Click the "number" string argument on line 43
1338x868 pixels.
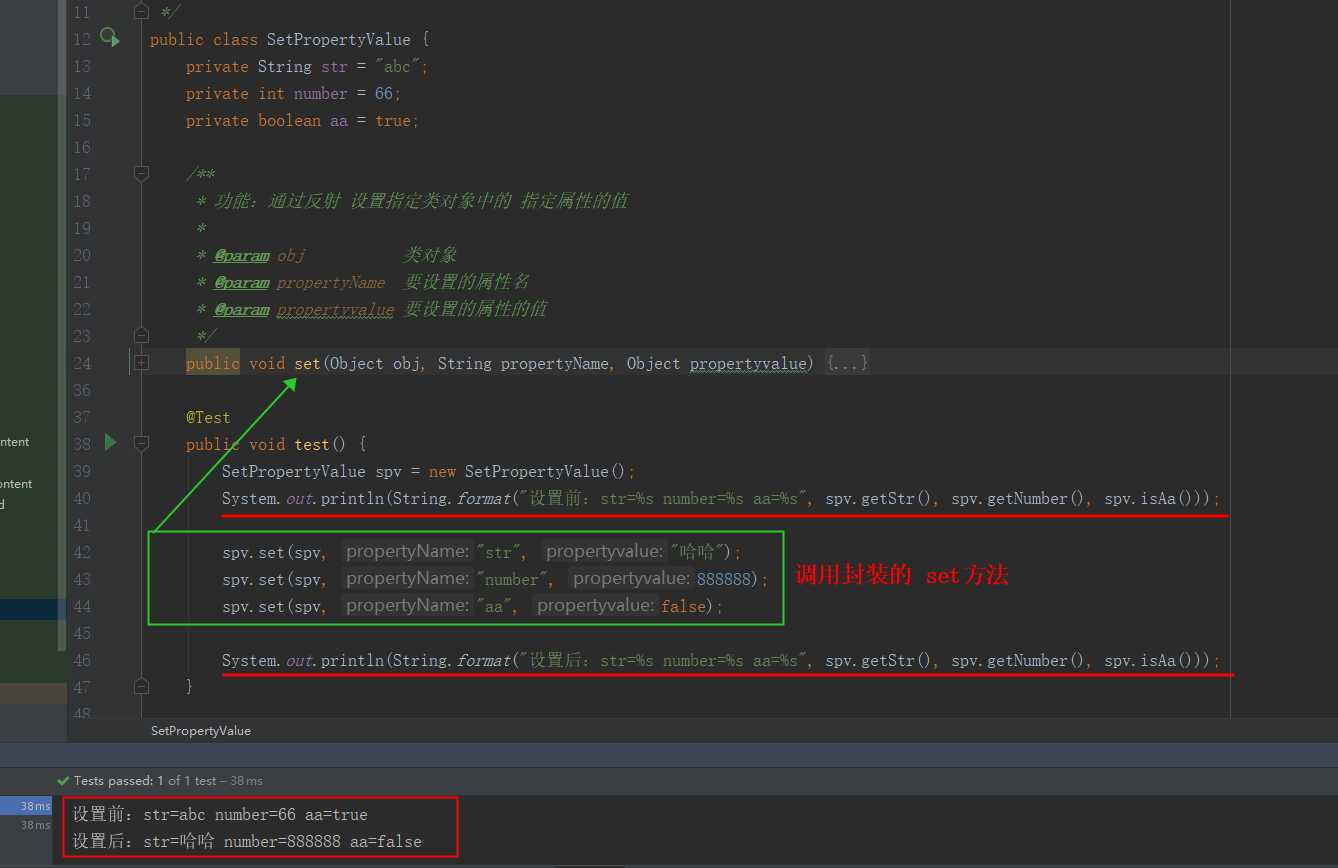[x=513, y=579]
